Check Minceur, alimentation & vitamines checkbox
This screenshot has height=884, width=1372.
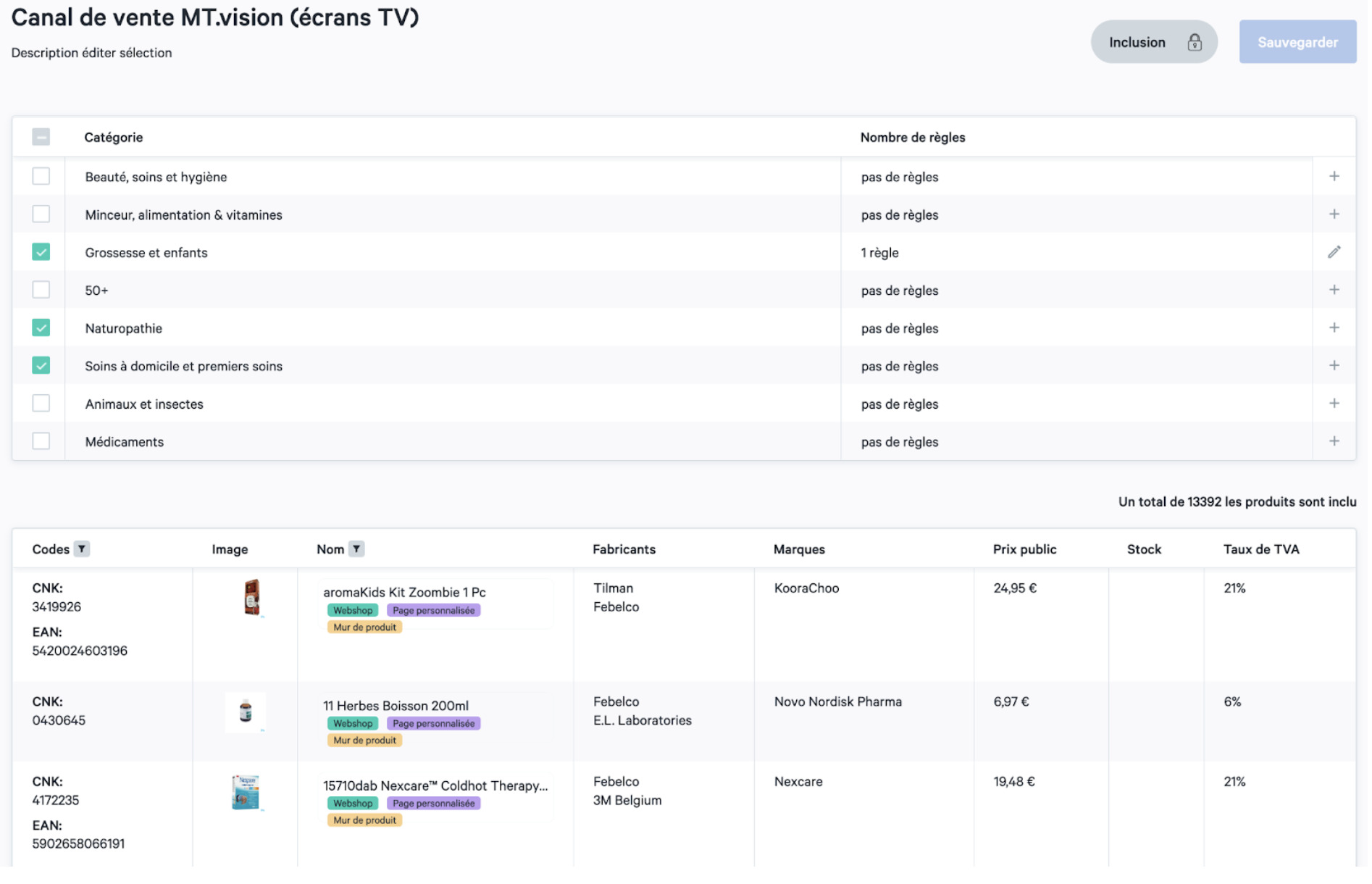coord(41,214)
